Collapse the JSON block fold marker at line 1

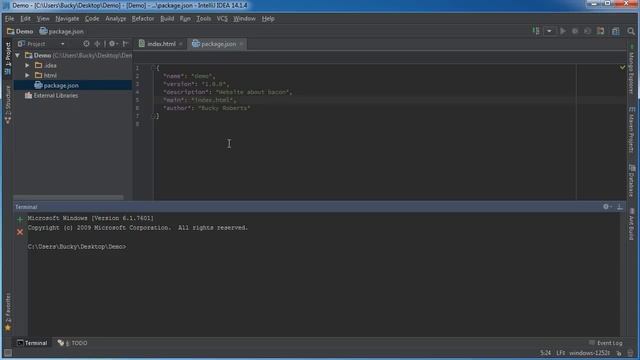pos(154,68)
